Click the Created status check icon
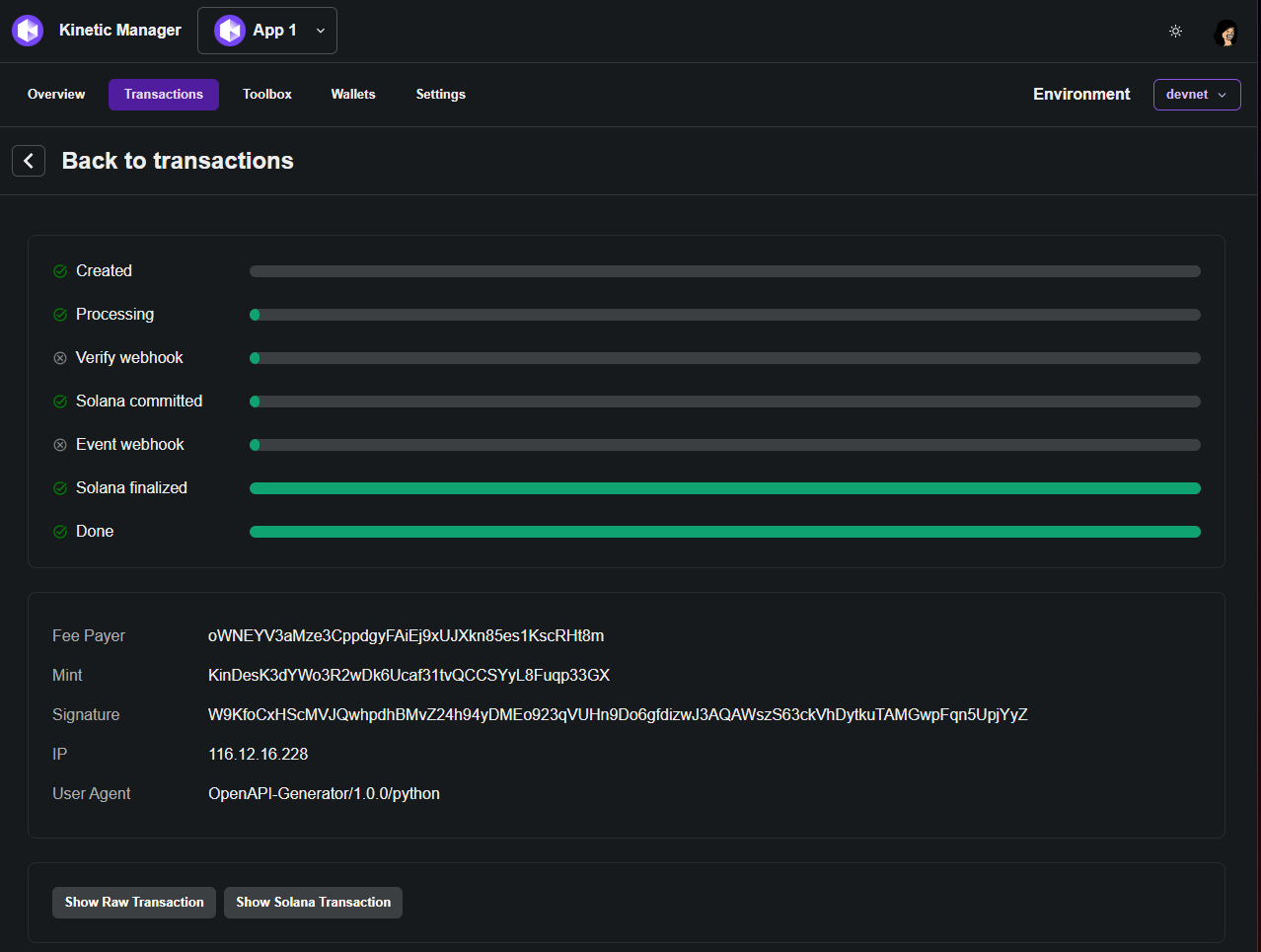Screen dimensions: 1261x952 click(60, 271)
